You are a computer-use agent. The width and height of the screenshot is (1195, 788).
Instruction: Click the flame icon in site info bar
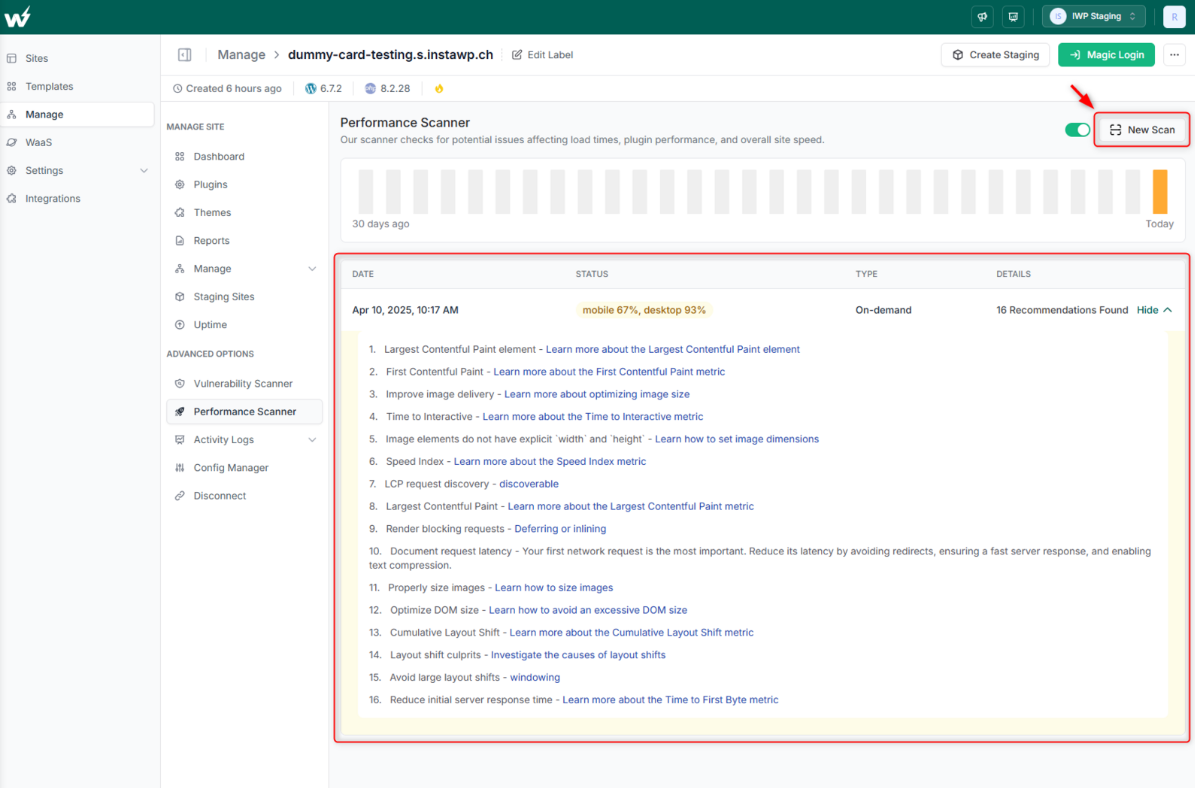coord(439,88)
